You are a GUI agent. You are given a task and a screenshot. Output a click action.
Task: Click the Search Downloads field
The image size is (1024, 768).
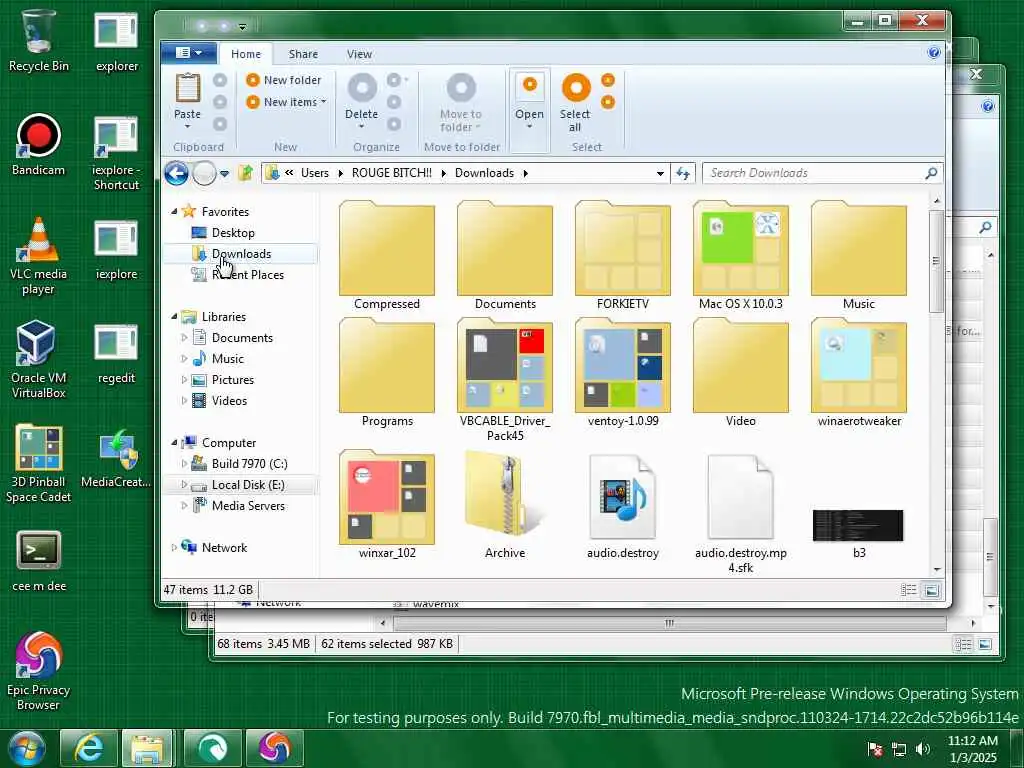pyautogui.click(x=822, y=173)
